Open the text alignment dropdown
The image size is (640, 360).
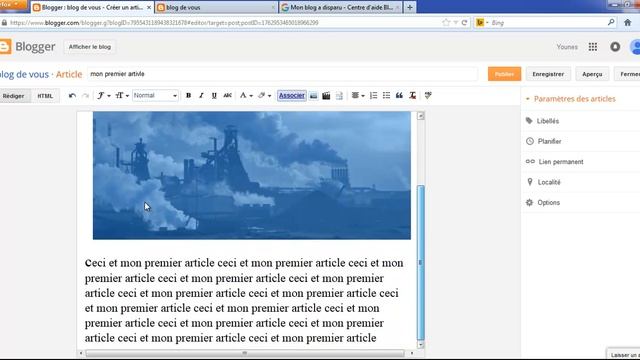point(358,96)
